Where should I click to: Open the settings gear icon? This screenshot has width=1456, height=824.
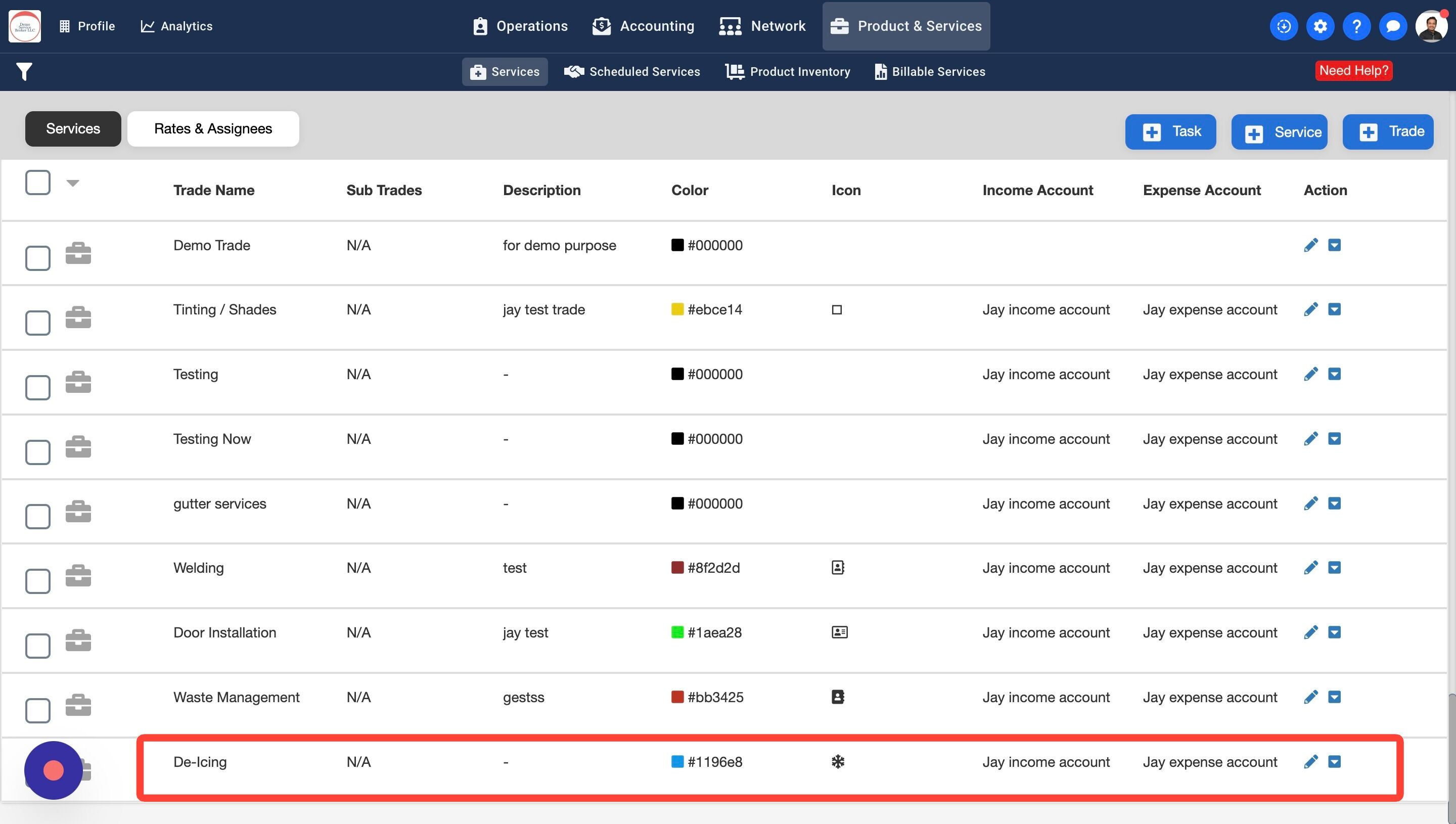1319,26
